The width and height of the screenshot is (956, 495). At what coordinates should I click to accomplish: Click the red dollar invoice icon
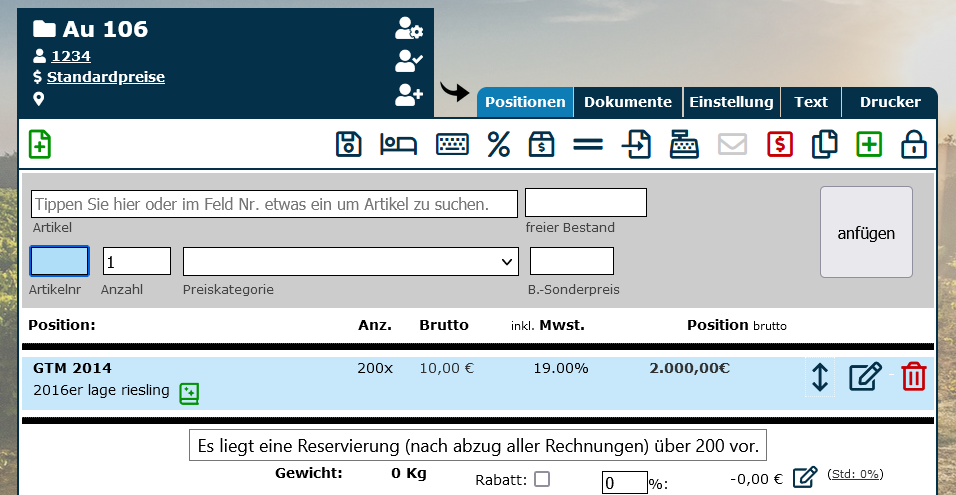click(780, 145)
